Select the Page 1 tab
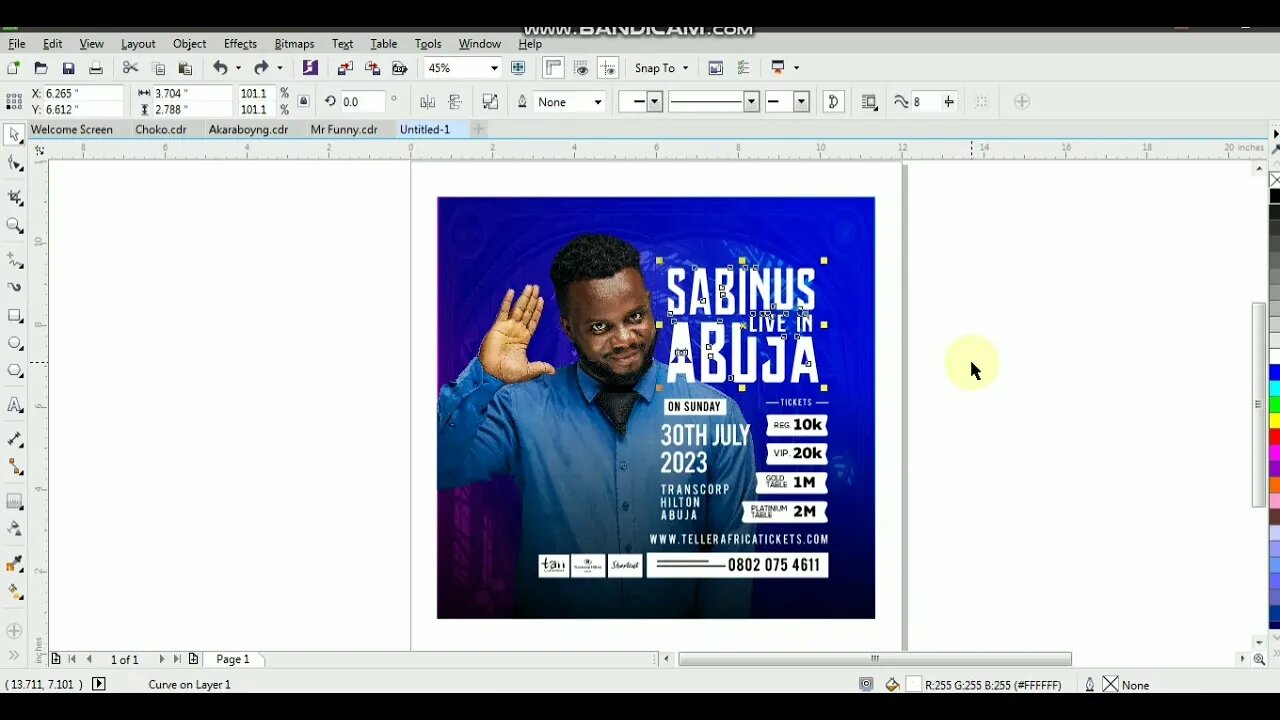1280x720 pixels. pos(233,659)
